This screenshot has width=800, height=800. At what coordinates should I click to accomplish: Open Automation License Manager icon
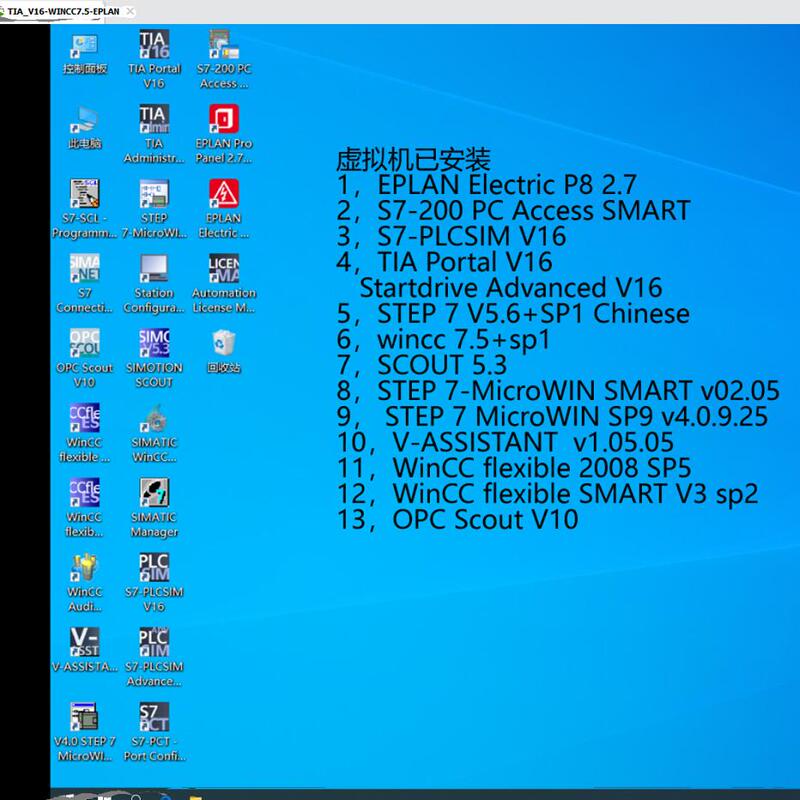point(224,284)
